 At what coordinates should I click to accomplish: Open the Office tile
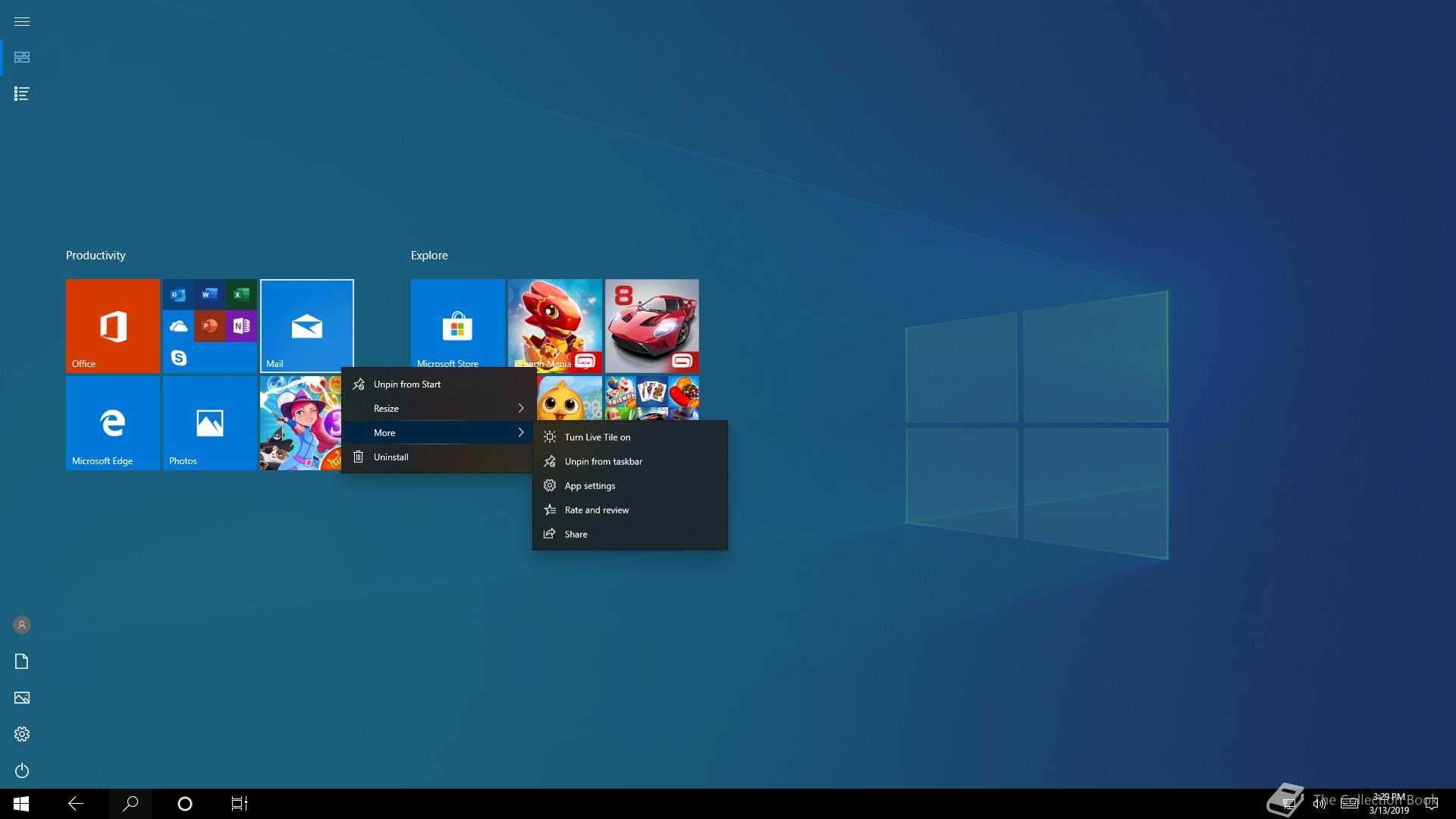click(113, 326)
